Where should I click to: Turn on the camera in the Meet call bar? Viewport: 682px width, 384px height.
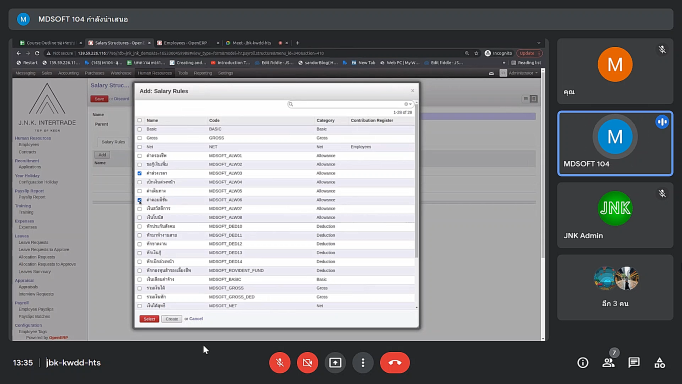pos(308,362)
